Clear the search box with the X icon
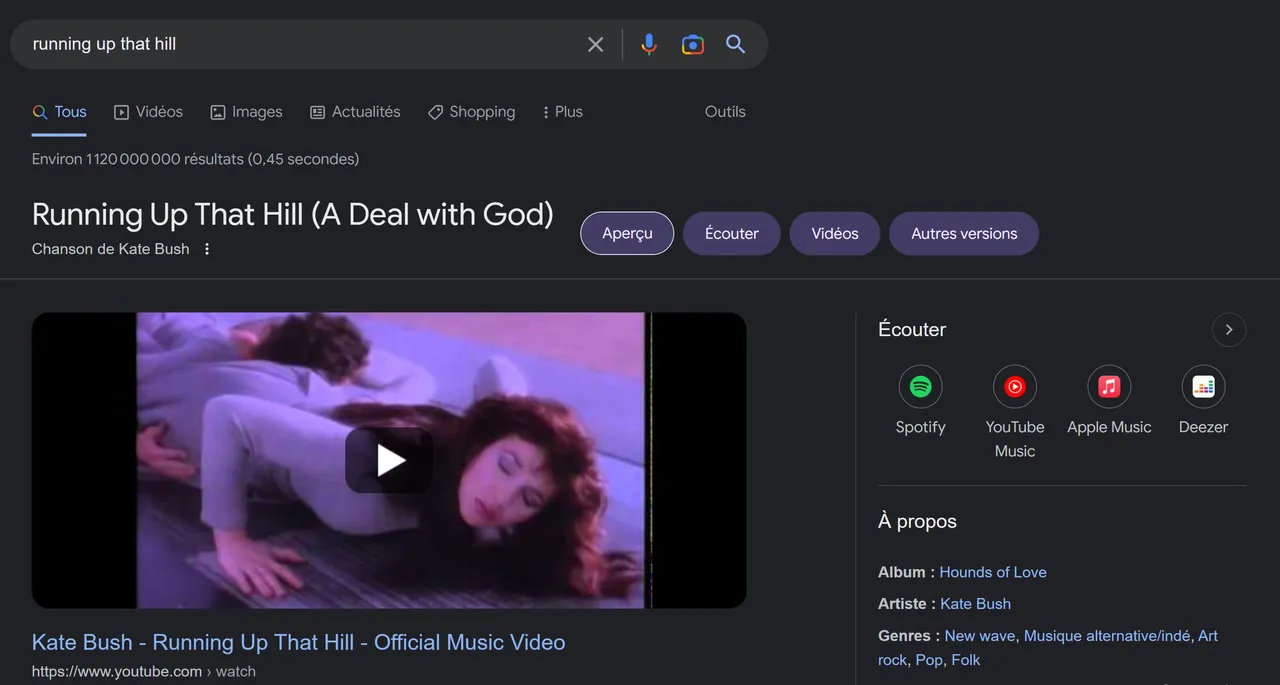The height and width of the screenshot is (685, 1280). point(595,44)
